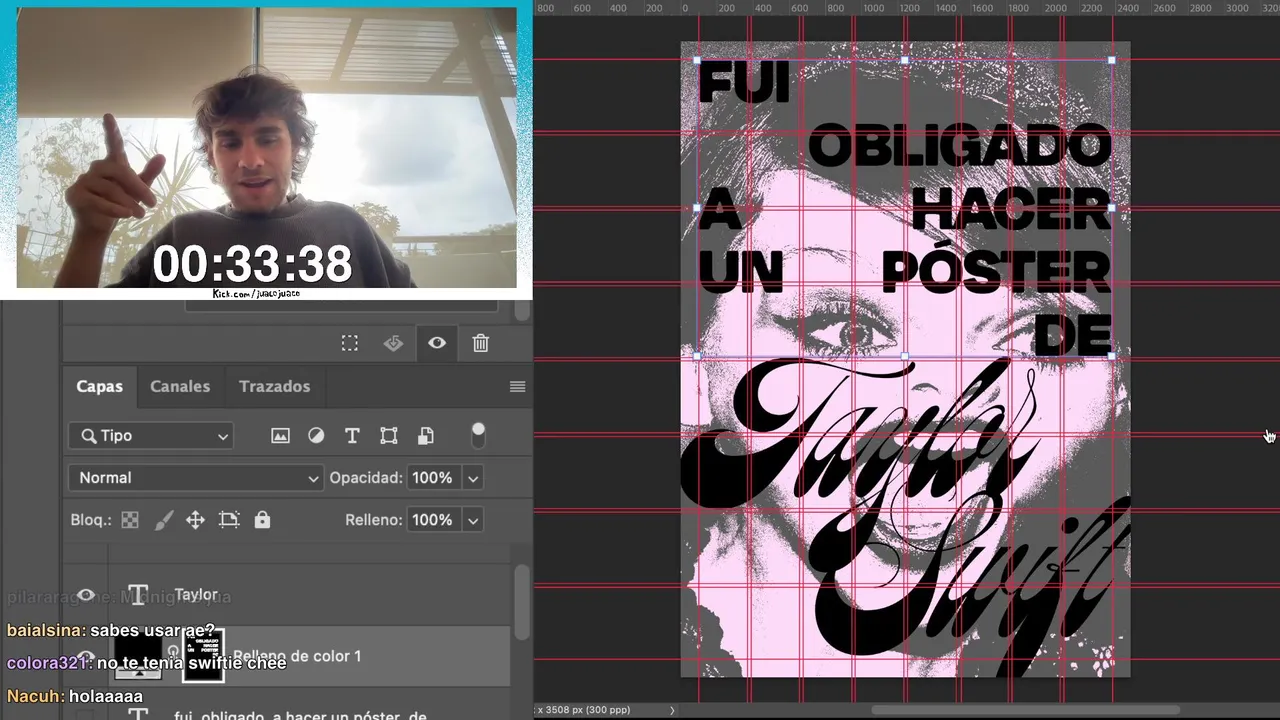Open the Tipo layer filter dropdown
Screen dimensions: 1280x720
(x=151, y=436)
